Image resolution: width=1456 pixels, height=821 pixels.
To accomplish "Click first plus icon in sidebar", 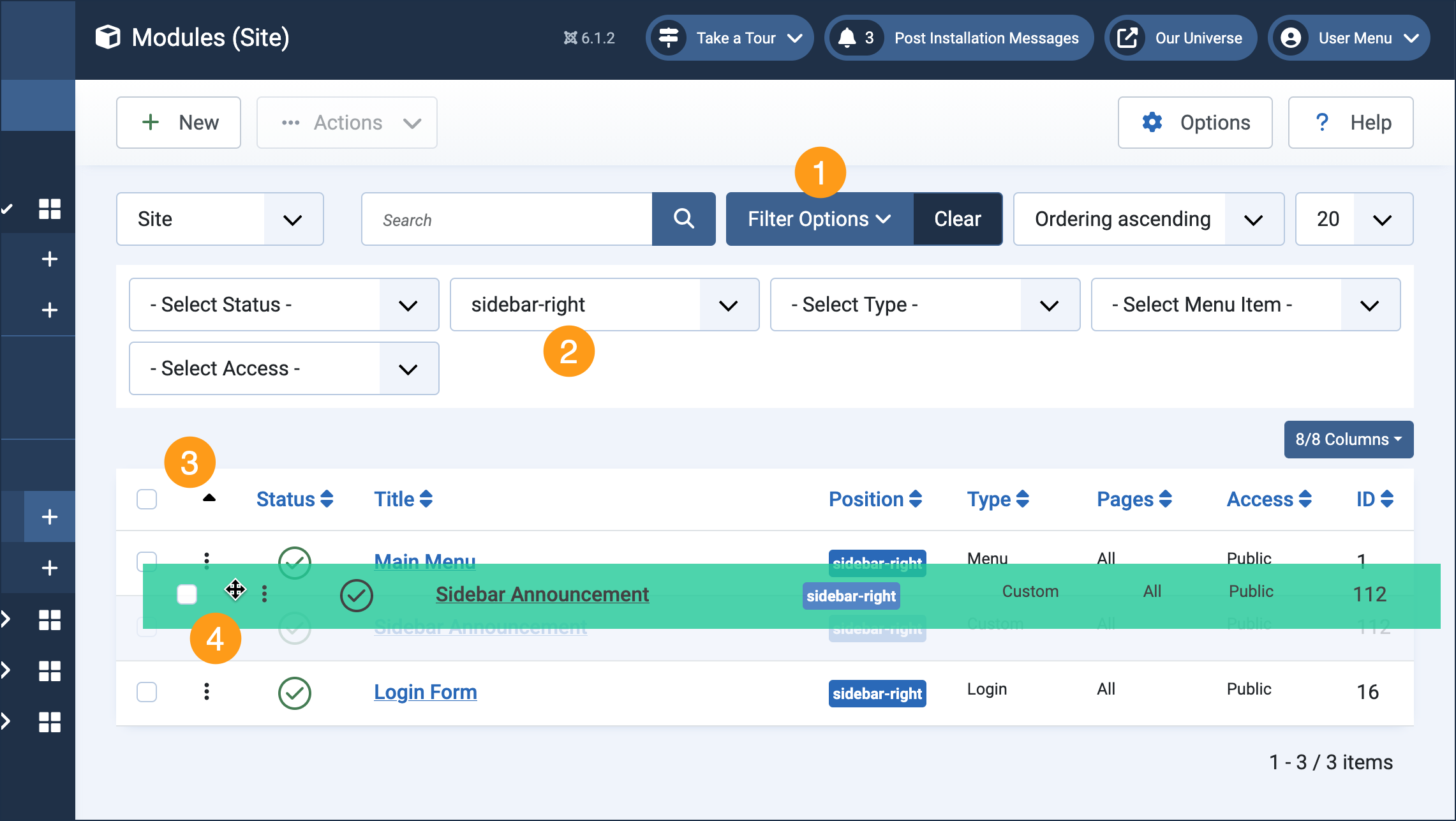I will (x=50, y=259).
